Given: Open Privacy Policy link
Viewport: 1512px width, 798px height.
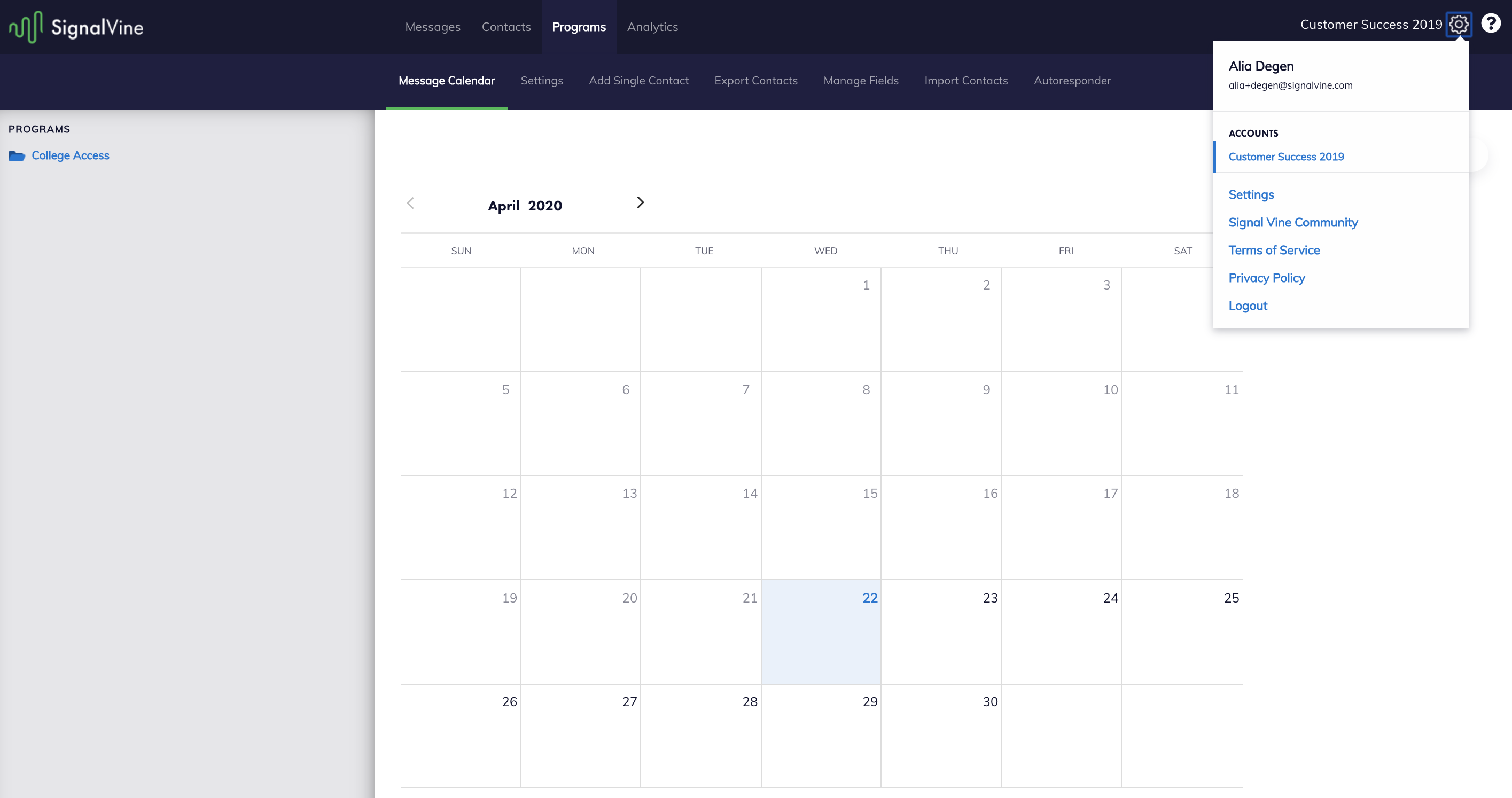Looking at the screenshot, I should (x=1267, y=278).
